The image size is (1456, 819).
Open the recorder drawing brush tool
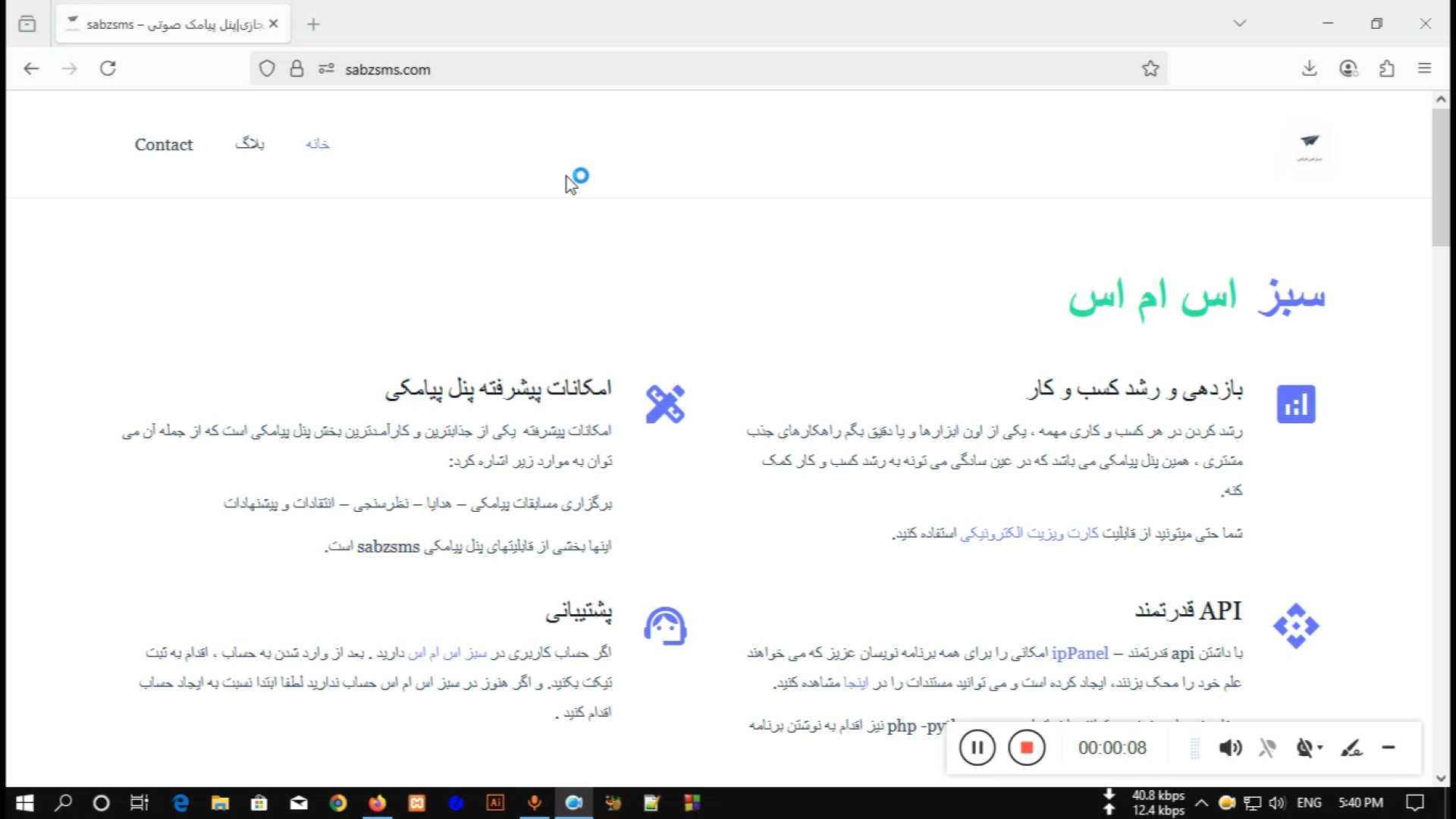tap(1351, 748)
